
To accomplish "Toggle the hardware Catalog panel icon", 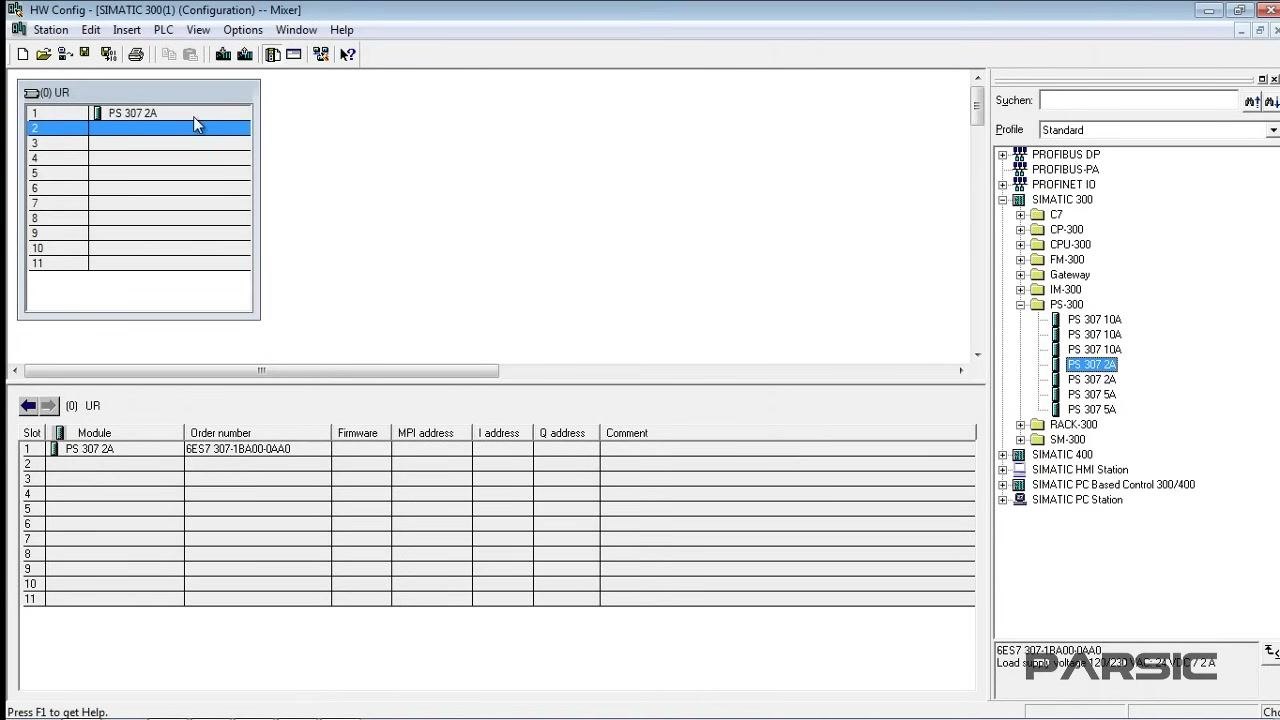I will click(x=272, y=55).
